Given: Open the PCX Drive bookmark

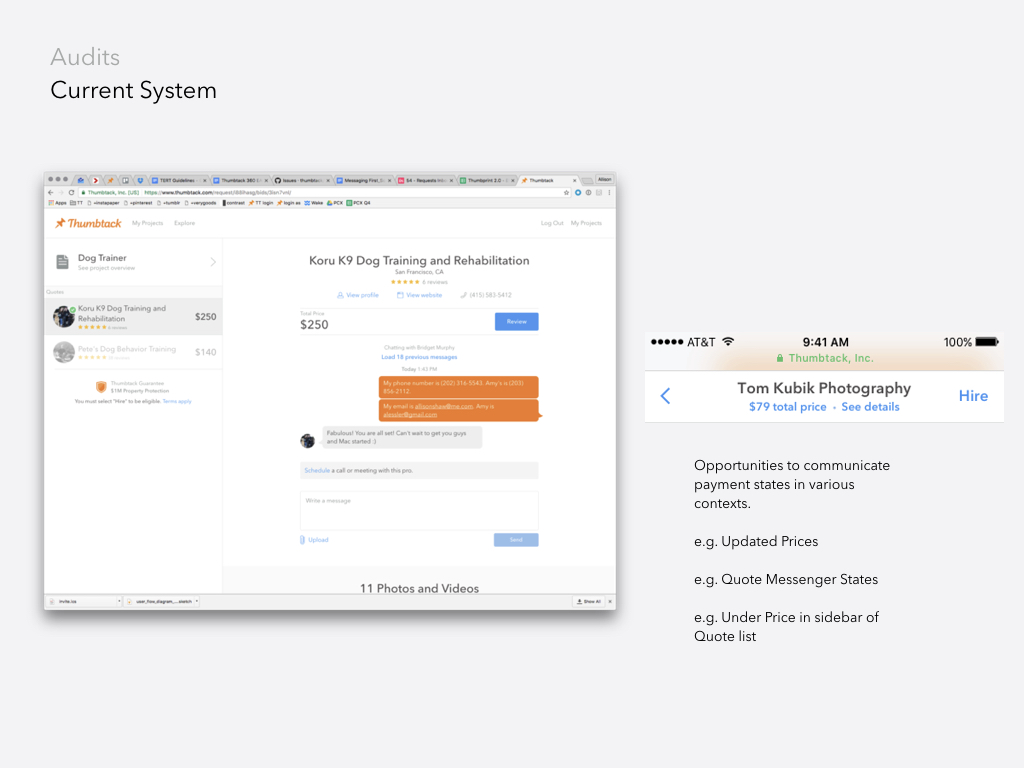Looking at the screenshot, I should click(x=334, y=203).
